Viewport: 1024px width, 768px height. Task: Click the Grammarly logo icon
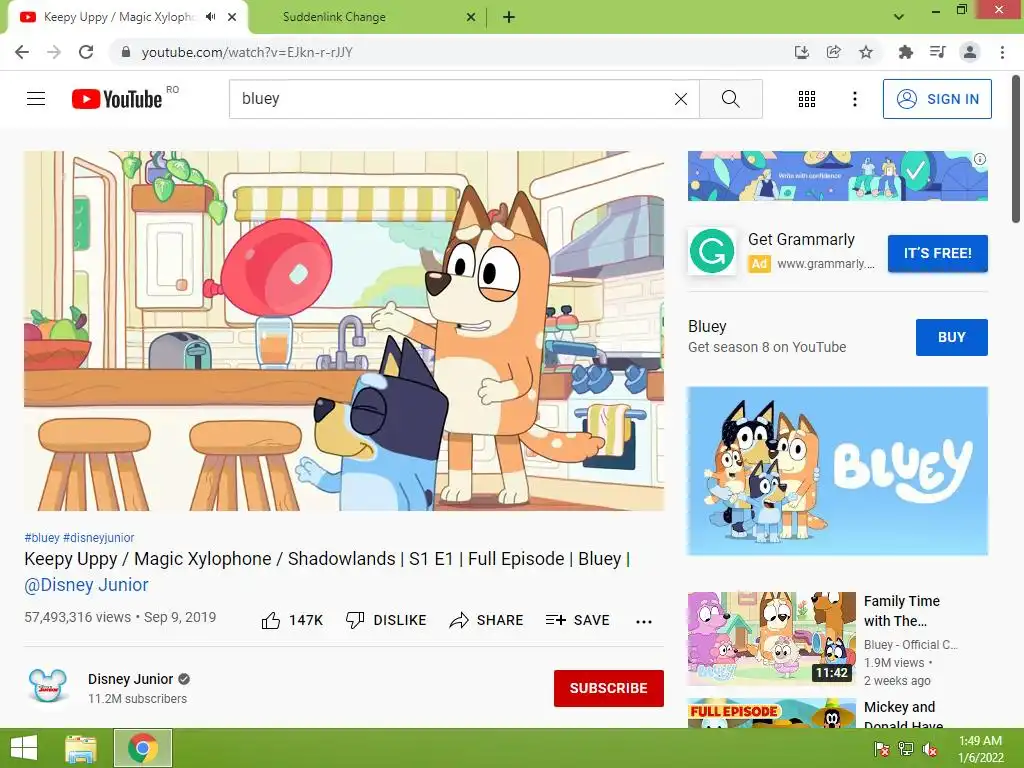712,251
